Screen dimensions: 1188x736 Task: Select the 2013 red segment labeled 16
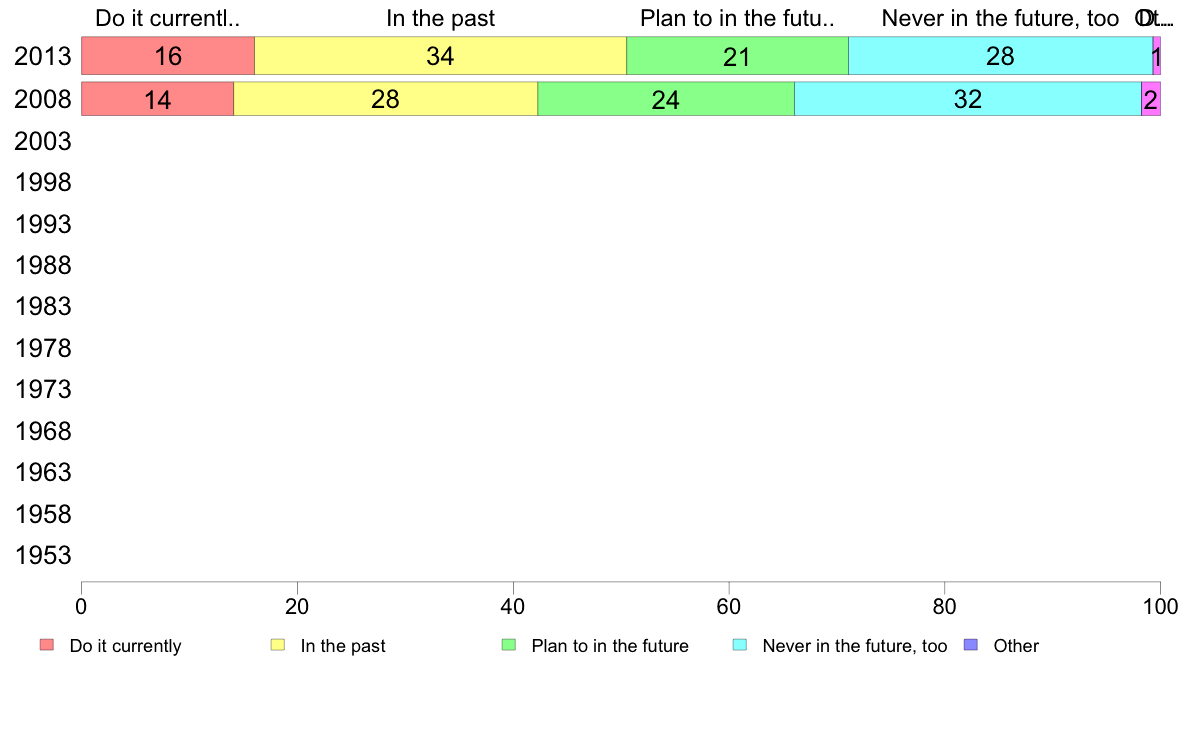(x=168, y=55)
